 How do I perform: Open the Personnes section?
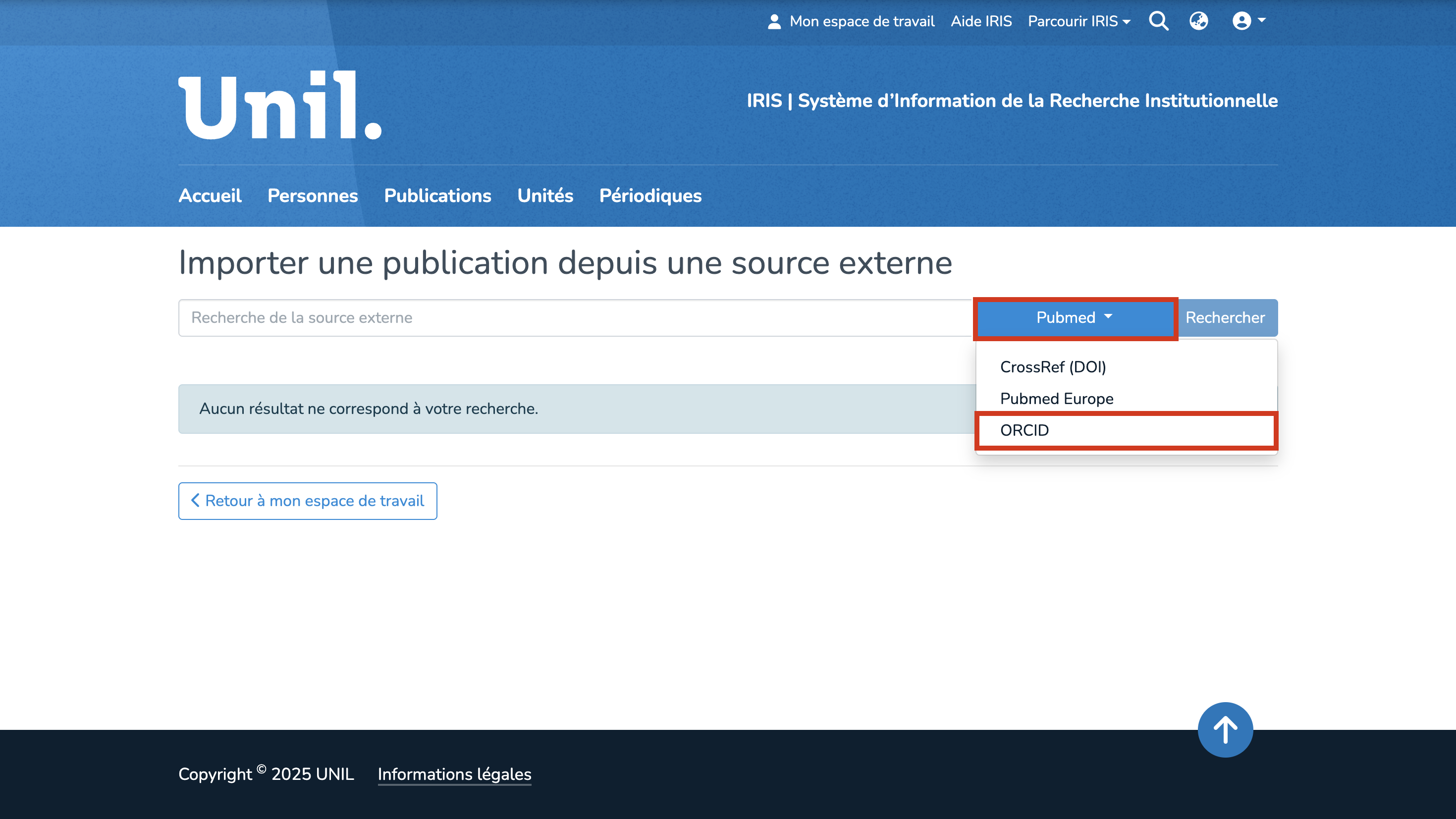coord(313,196)
